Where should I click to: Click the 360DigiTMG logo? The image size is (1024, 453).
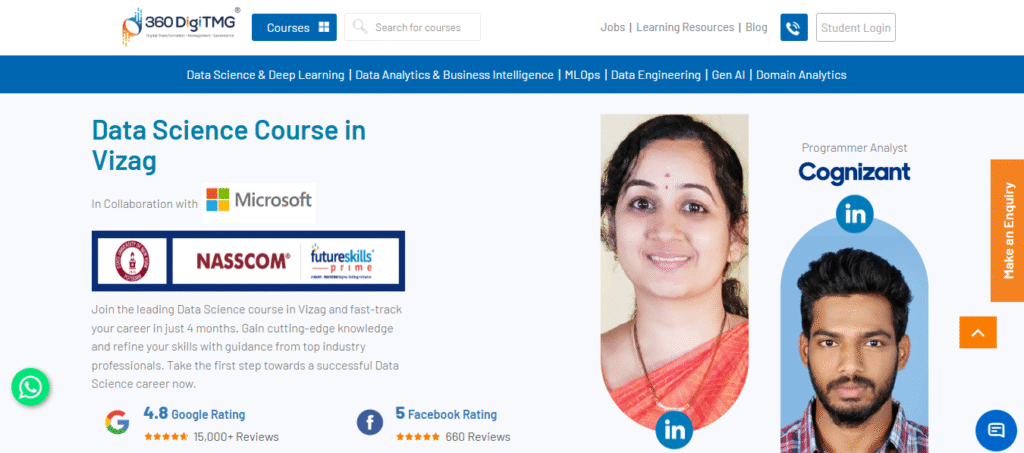(181, 26)
